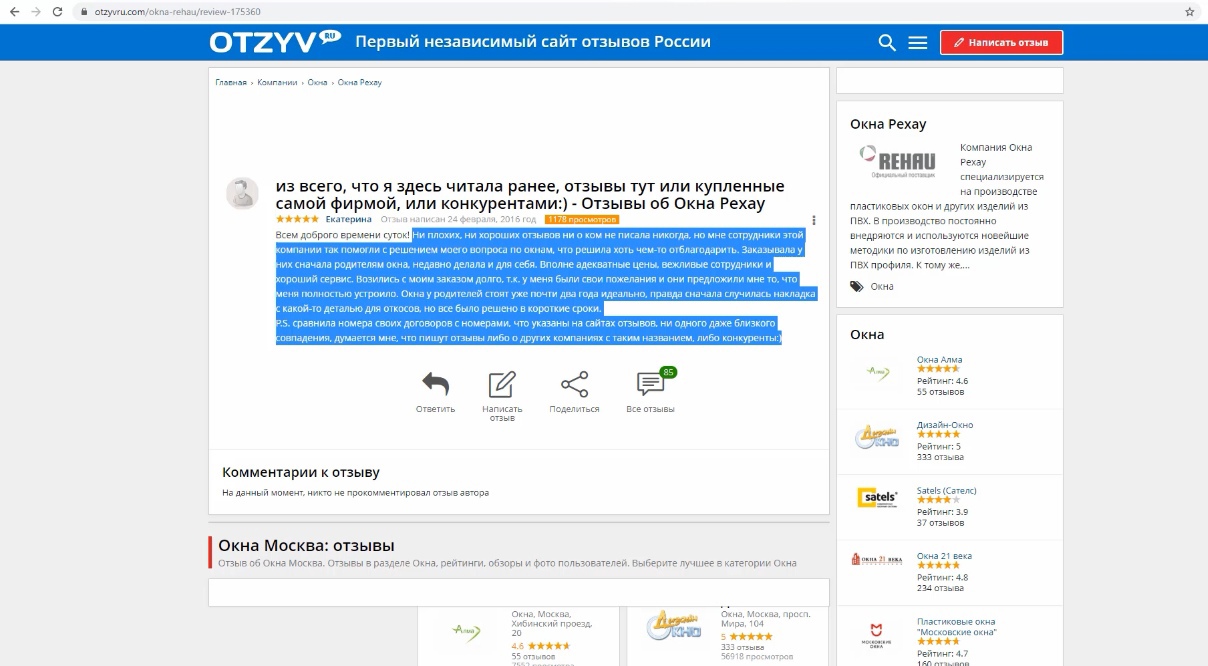Open the OTZYV site logo
This screenshot has height=666, width=1208.
[x=275, y=41]
